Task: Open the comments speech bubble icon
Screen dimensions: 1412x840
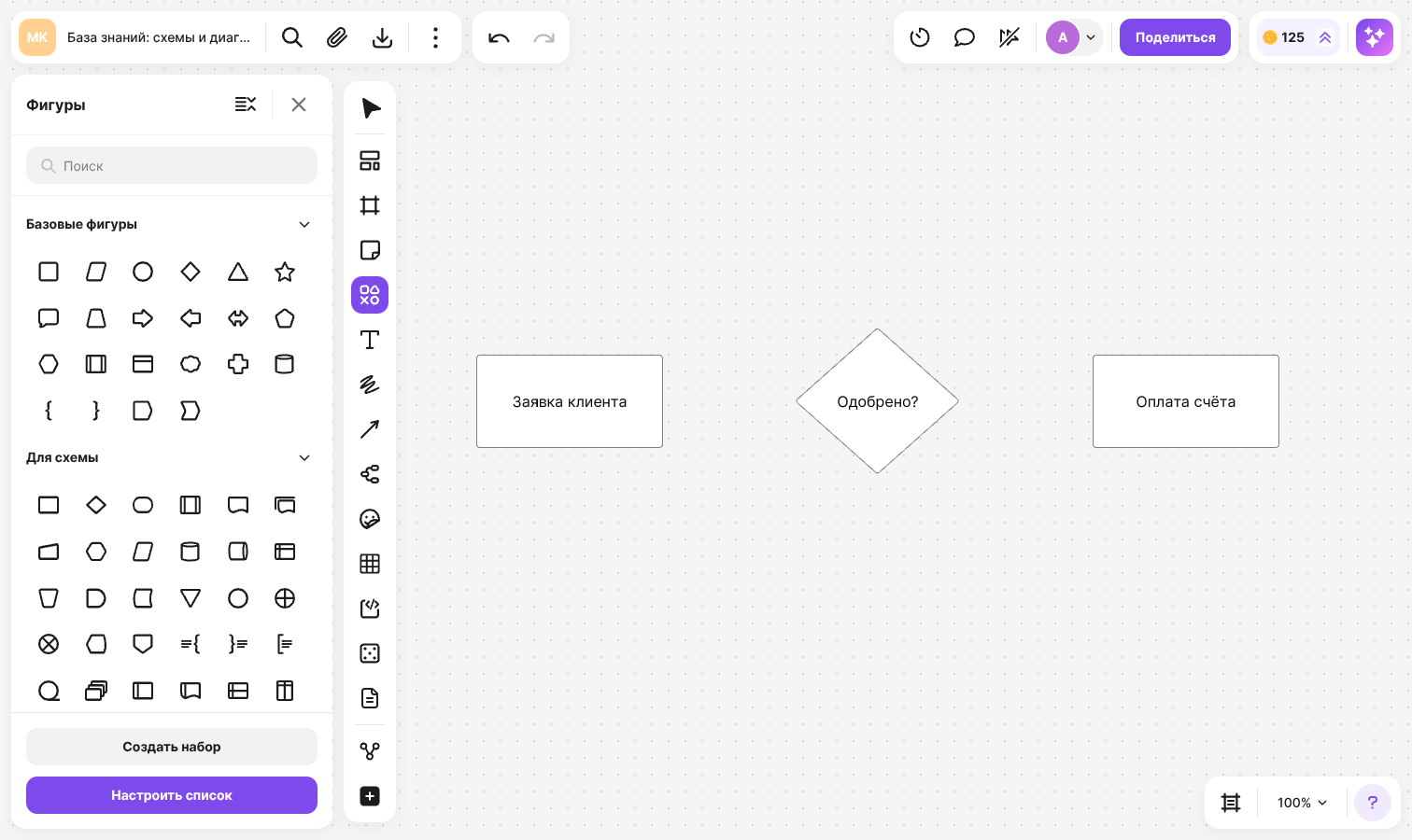Action: (x=965, y=37)
